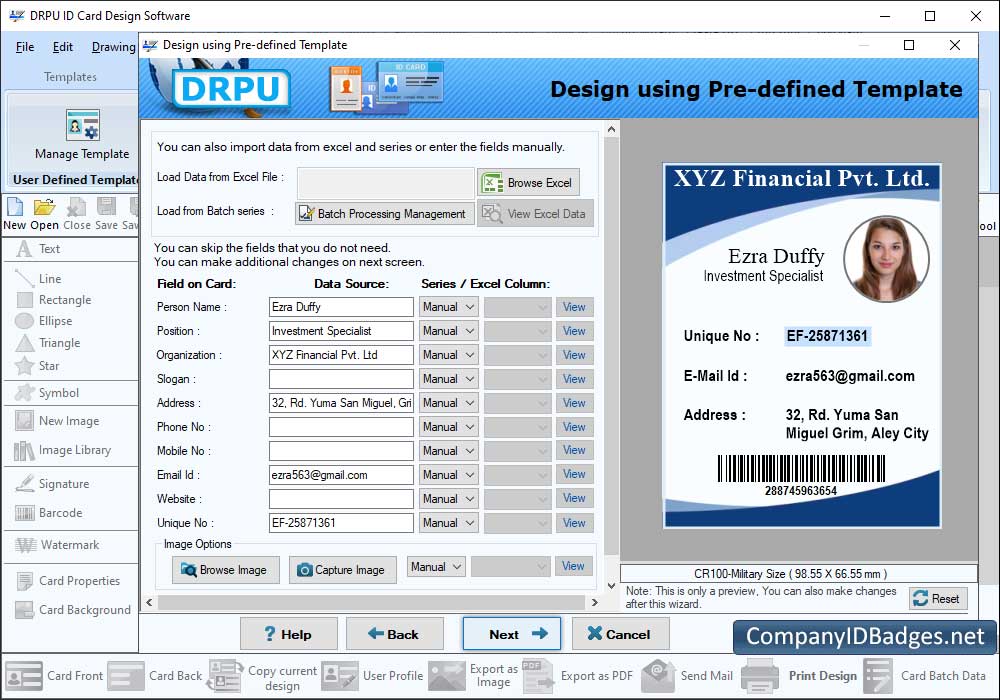Image resolution: width=1000 pixels, height=700 pixels.
Task: Click the ID card photo thumbnail
Action: tap(885, 258)
